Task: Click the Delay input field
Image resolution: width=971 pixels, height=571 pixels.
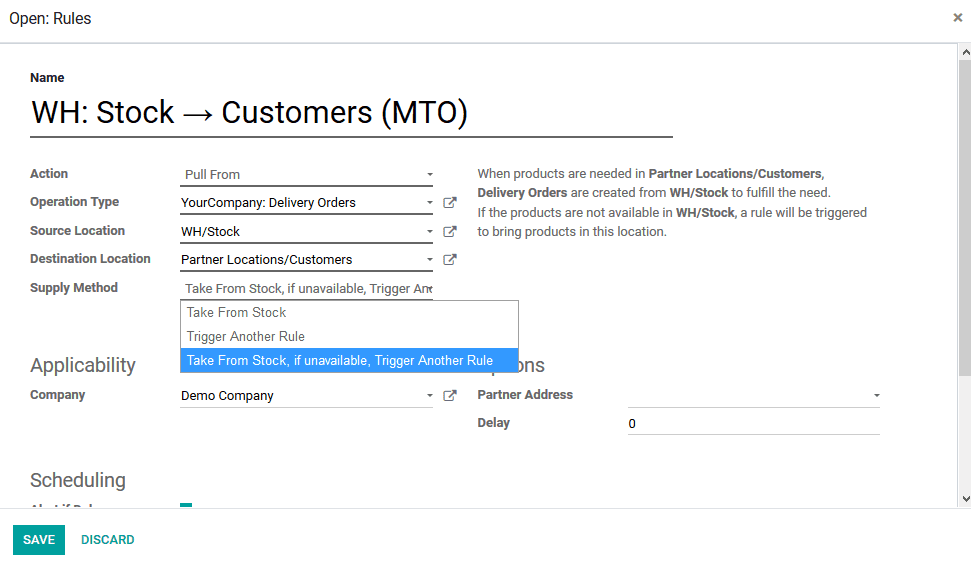Action: (x=754, y=424)
